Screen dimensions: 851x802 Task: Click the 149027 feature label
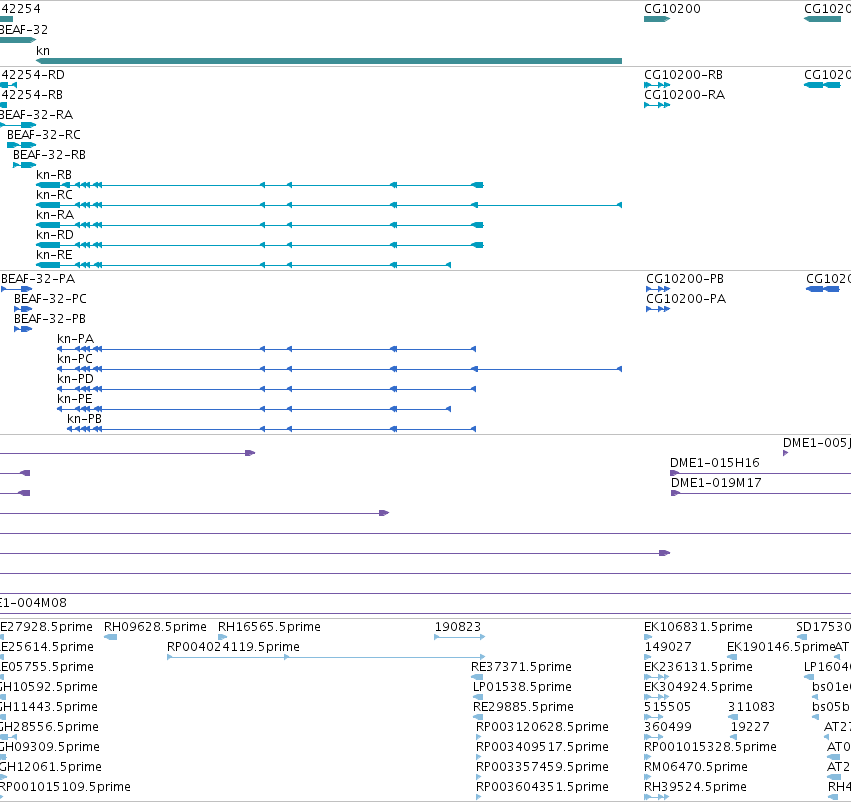[x=668, y=646]
